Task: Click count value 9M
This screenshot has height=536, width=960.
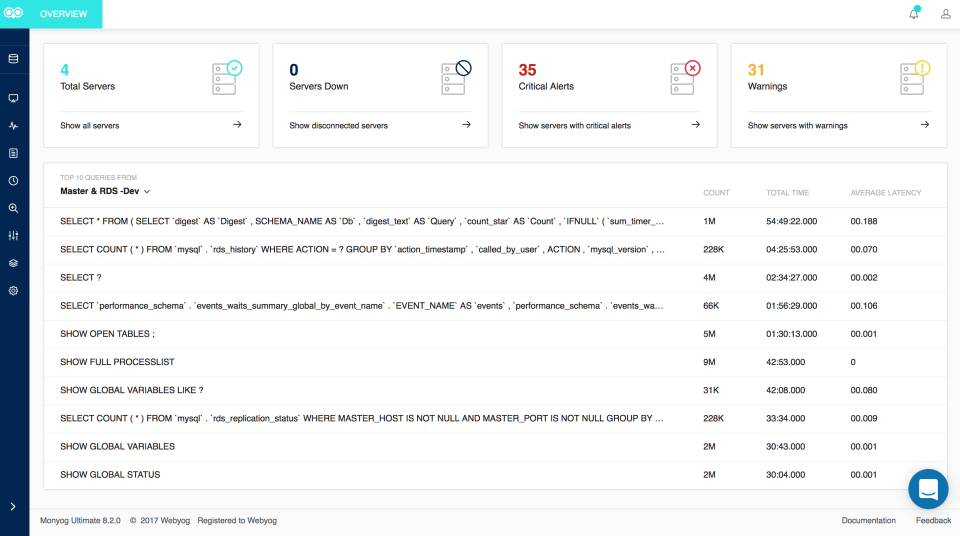Action: (709, 362)
